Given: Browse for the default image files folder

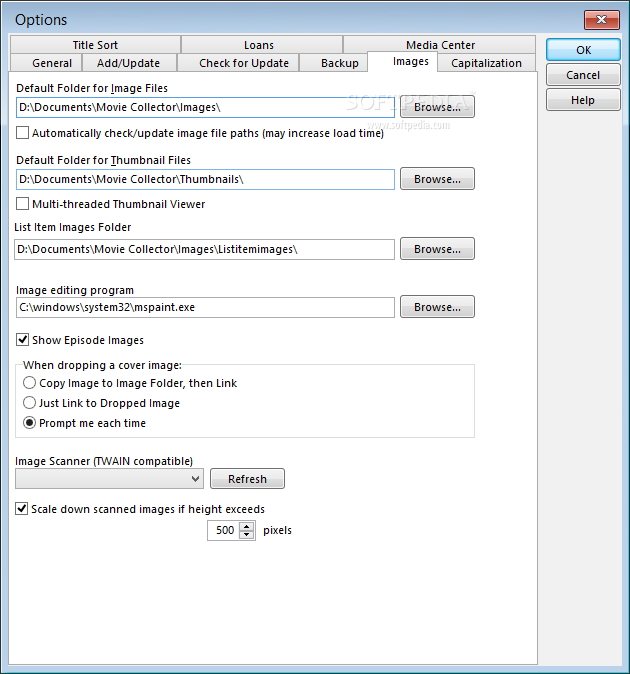Looking at the screenshot, I should coord(437,107).
